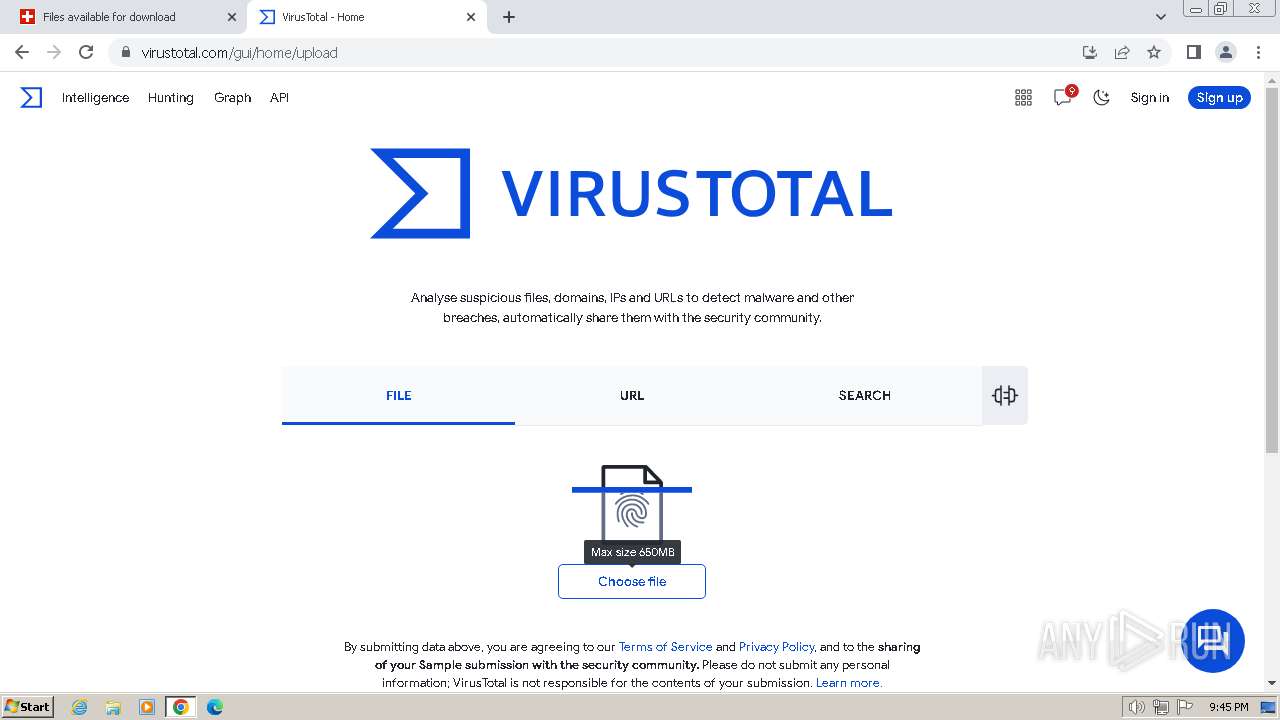Open the blue chat widget button
Viewport: 1280px width, 720px height.
[x=1213, y=641]
